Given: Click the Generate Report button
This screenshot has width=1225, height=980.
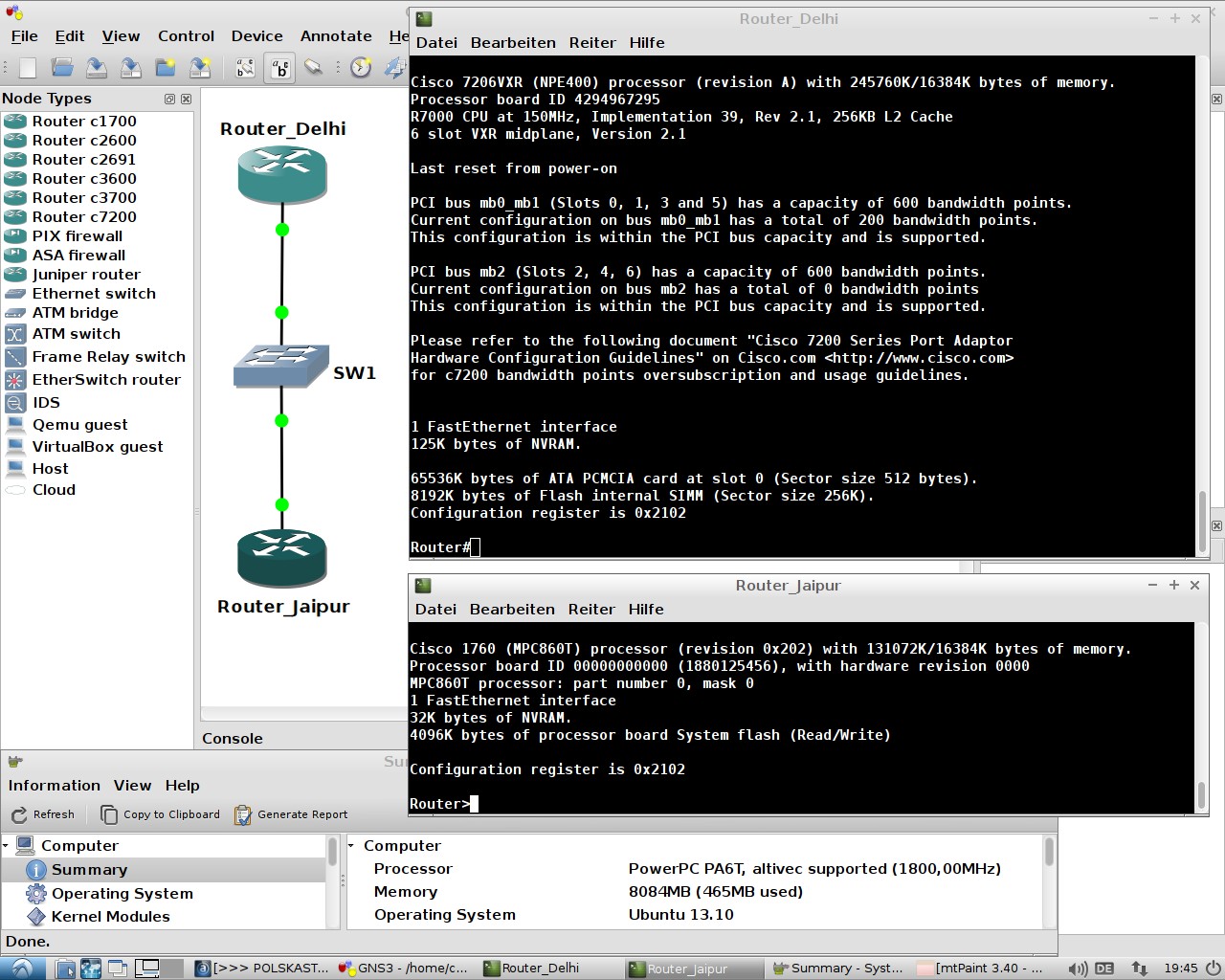Looking at the screenshot, I should 292,814.
